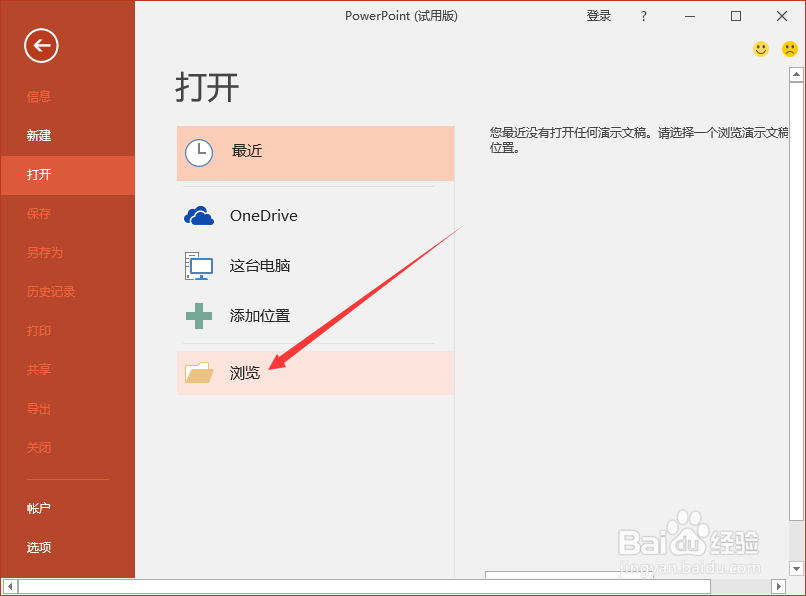Send a smile feedback face icon

tap(761, 49)
